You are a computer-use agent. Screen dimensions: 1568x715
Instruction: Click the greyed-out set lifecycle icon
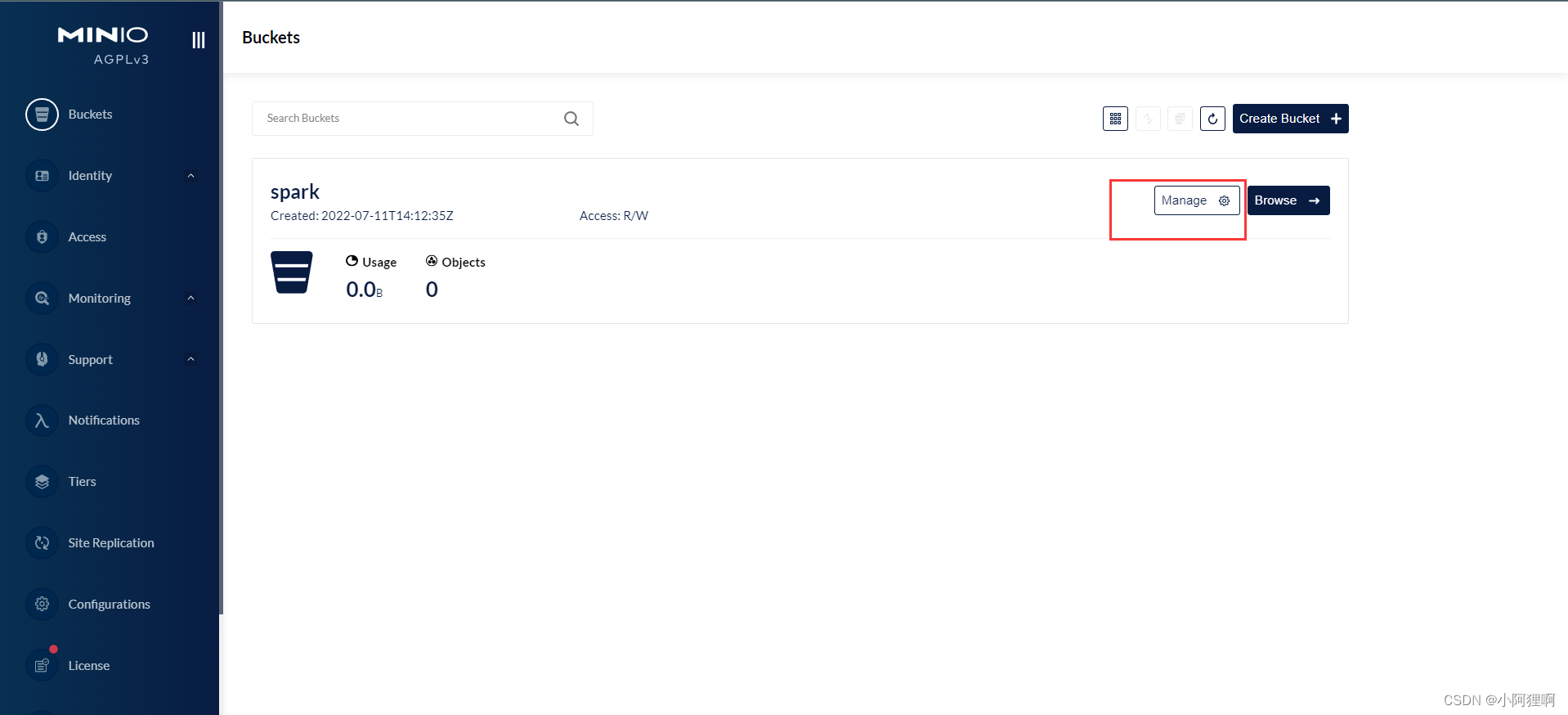(x=1148, y=119)
